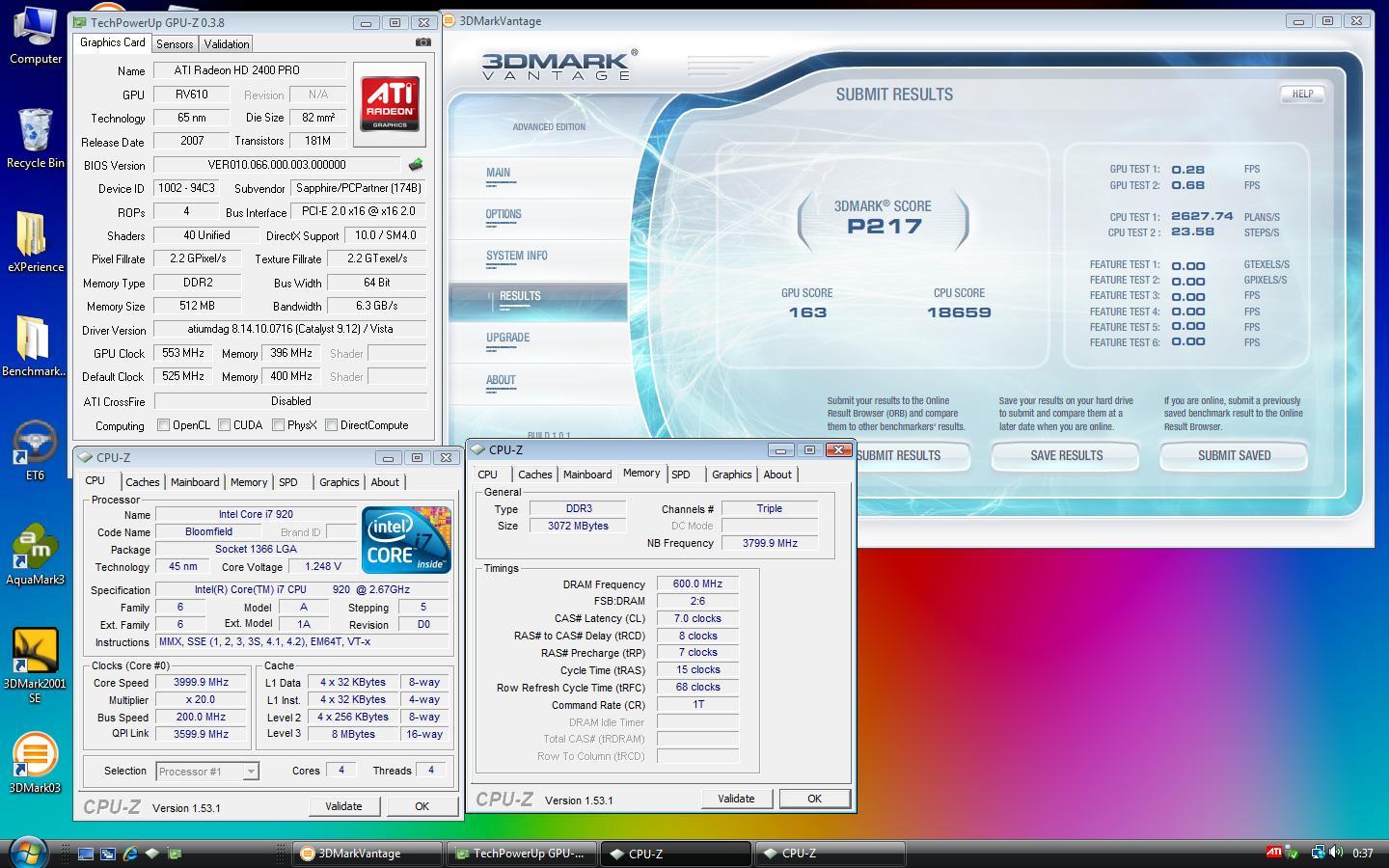
Task: Click Validate in the left CPU-Z window
Action: click(343, 806)
